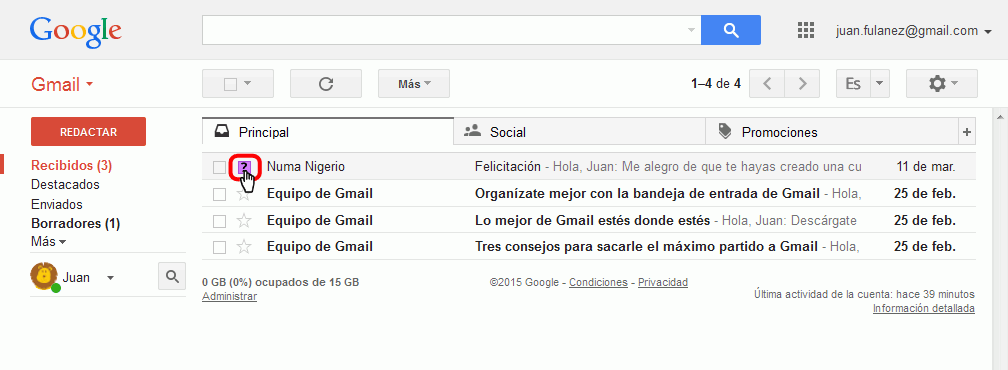Screen dimensions: 1008x370
Task: Click Juan's lion avatar
Action: pos(44,277)
